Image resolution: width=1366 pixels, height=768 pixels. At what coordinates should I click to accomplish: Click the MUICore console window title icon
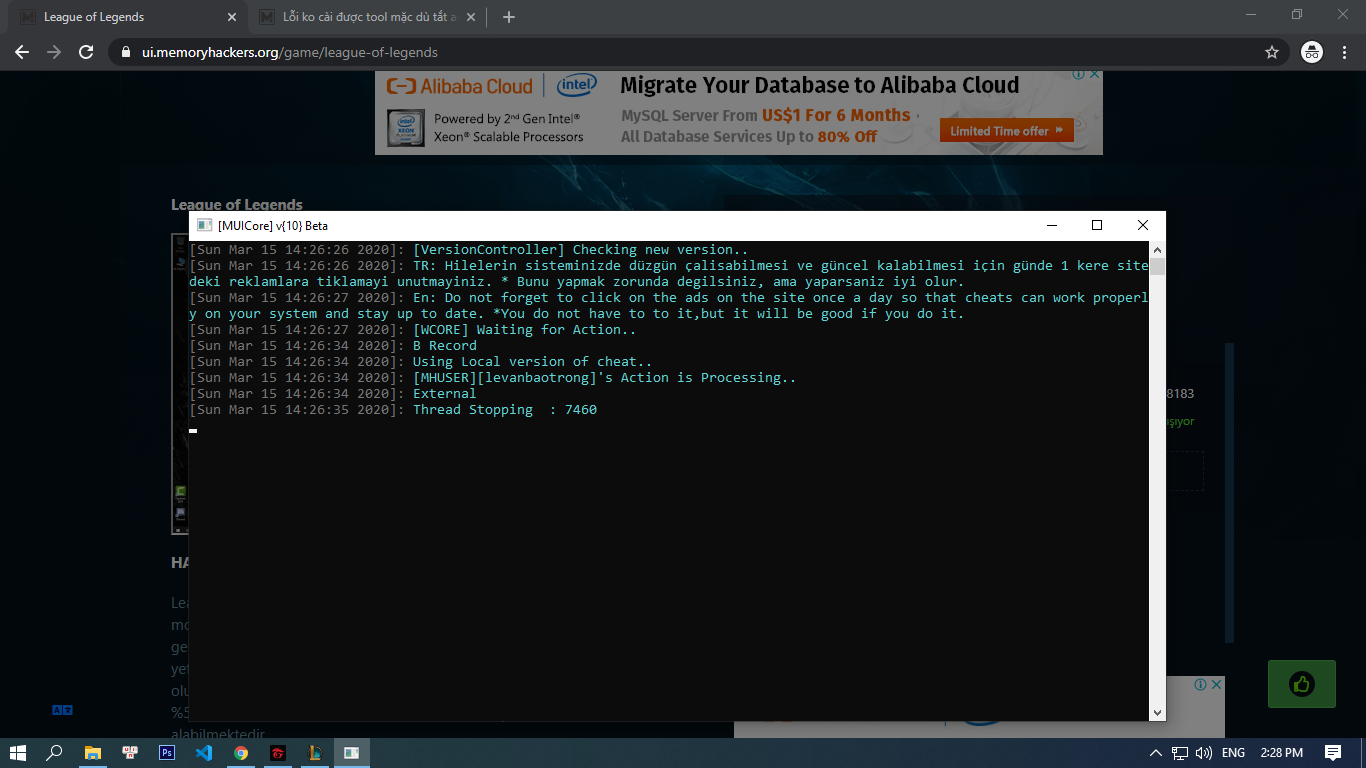coord(204,225)
